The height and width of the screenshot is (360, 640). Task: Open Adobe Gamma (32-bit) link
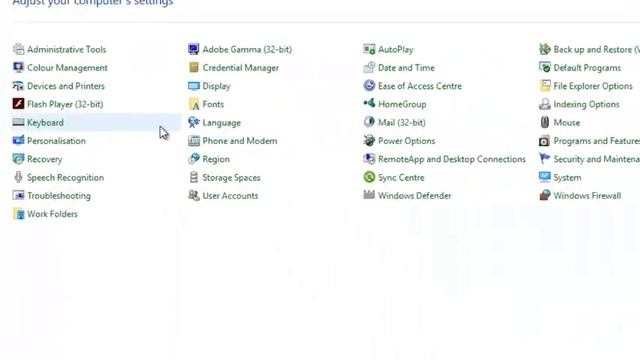tap(247, 49)
